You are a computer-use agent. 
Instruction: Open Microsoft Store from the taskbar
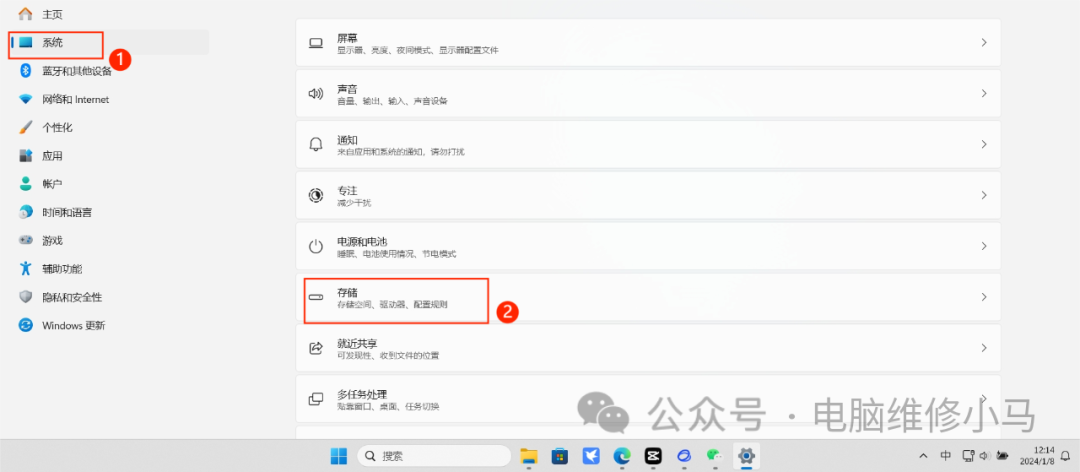[559, 455]
